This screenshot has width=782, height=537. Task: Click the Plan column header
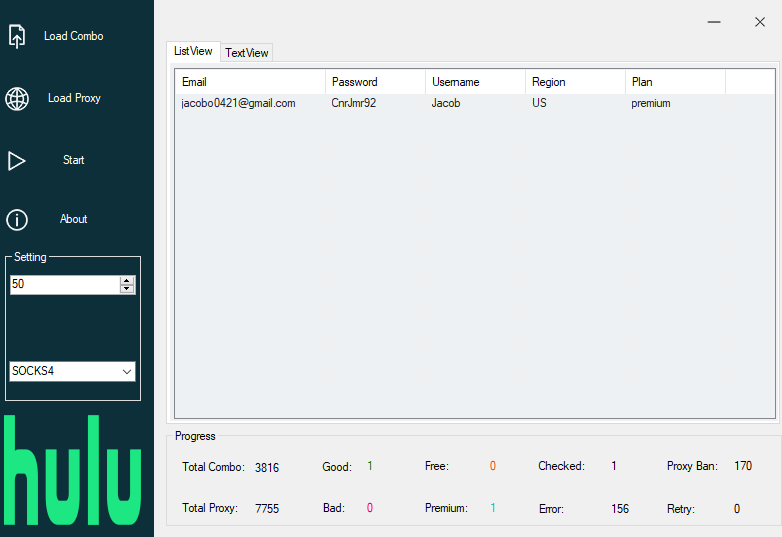675,82
